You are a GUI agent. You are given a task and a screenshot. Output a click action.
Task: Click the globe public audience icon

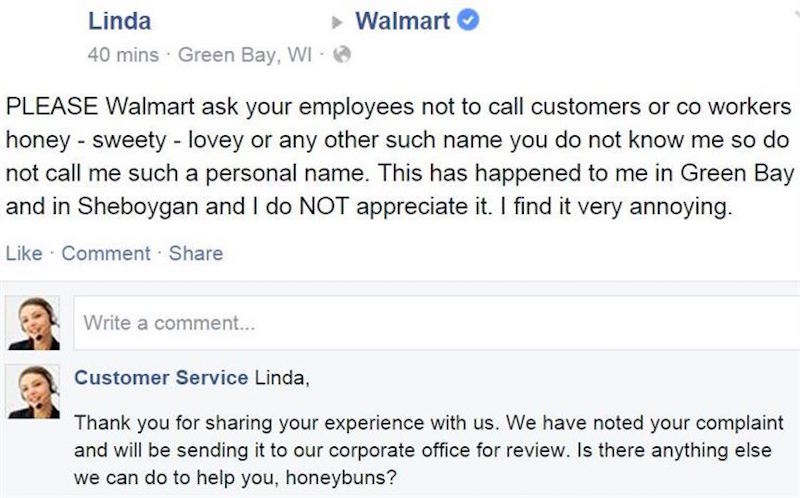tap(342, 54)
